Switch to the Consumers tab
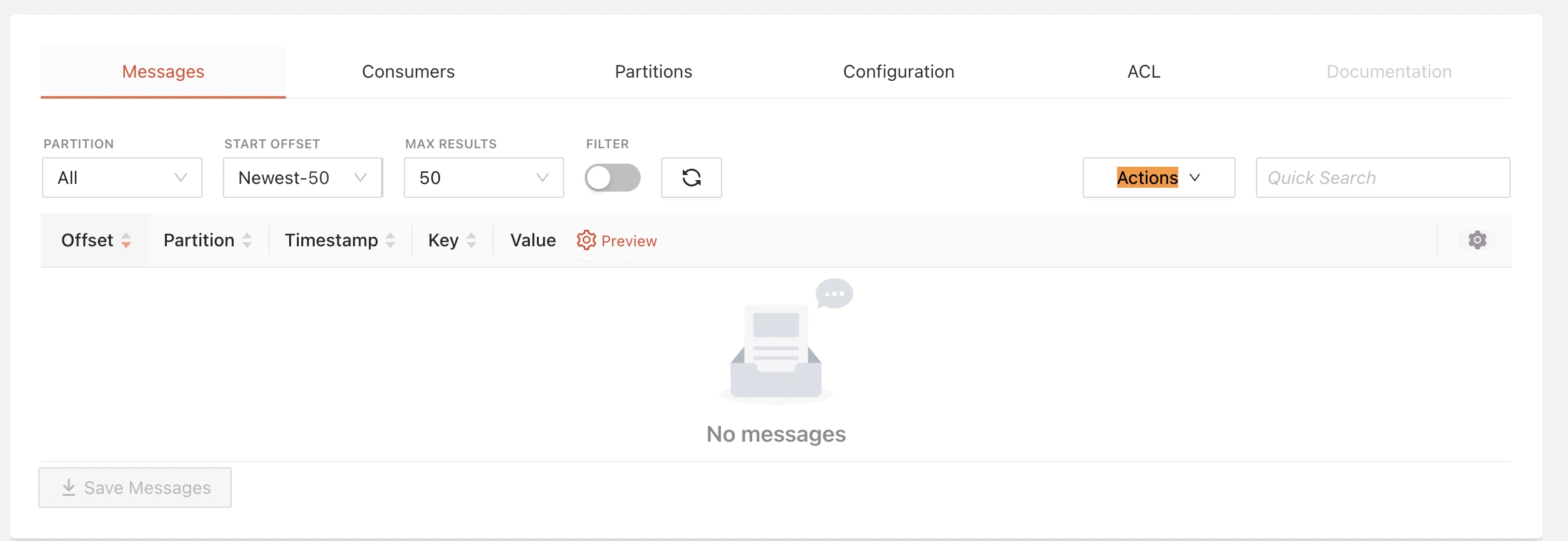1568x541 pixels. [x=408, y=72]
